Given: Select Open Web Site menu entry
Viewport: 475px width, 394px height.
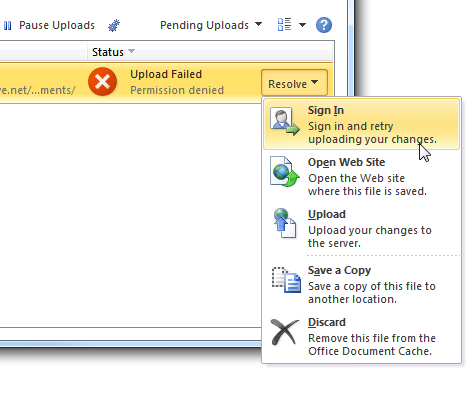Looking at the screenshot, I should tap(361, 176).
